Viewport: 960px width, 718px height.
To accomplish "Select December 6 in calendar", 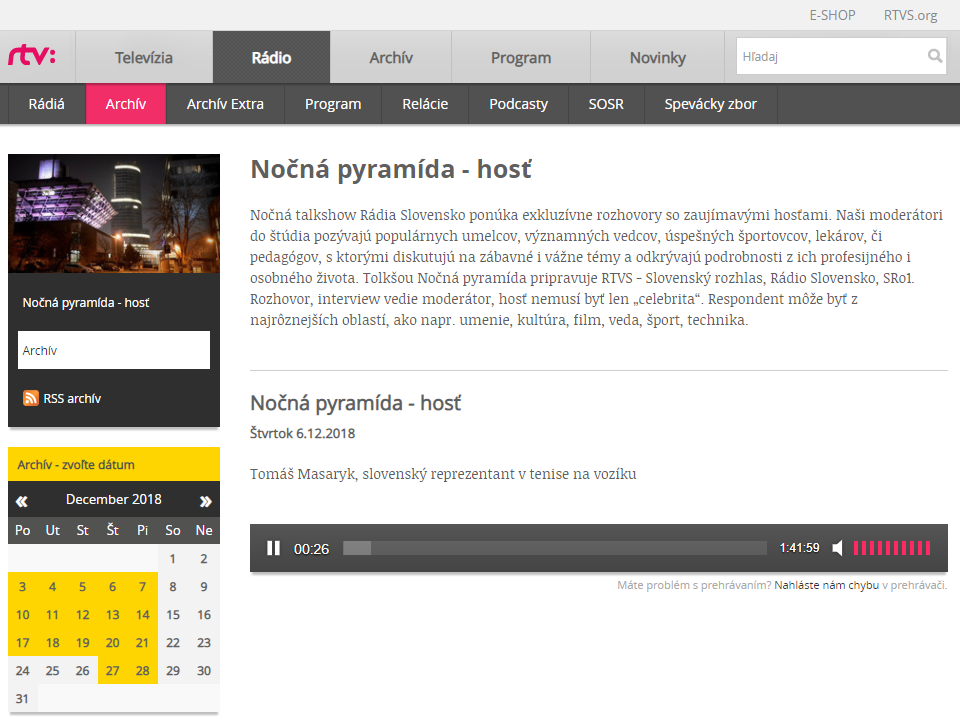I will [x=113, y=586].
